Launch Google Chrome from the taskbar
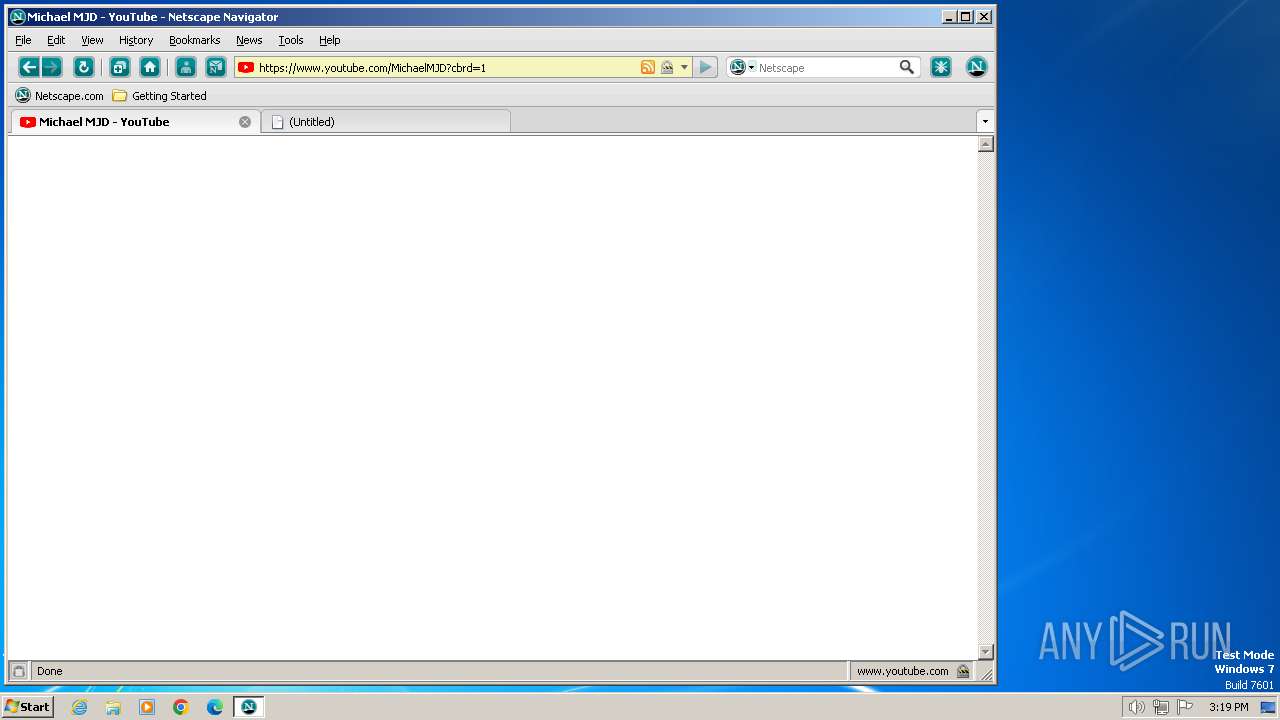1280x720 pixels. [x=181, y=707]
